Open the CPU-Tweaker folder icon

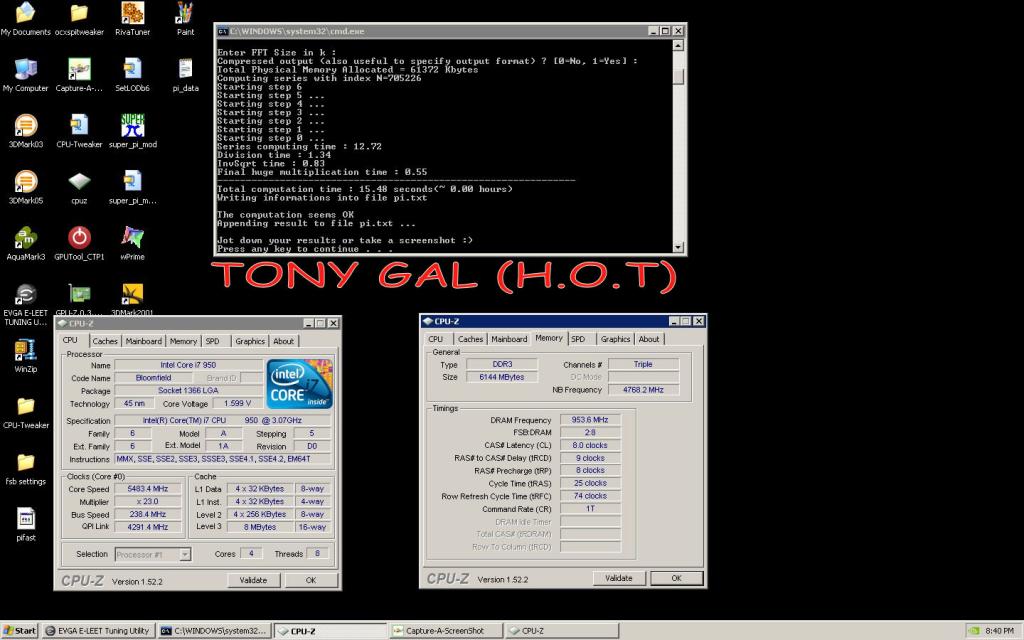(x=25, y=412)
